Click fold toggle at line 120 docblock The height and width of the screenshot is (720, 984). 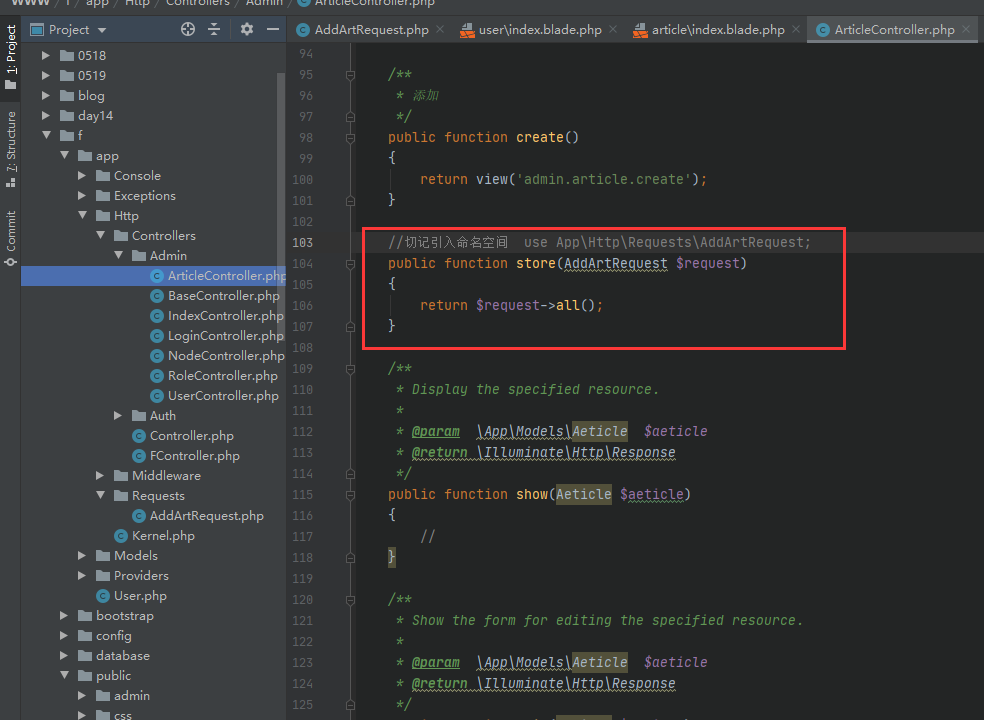[x=350, y=600]
